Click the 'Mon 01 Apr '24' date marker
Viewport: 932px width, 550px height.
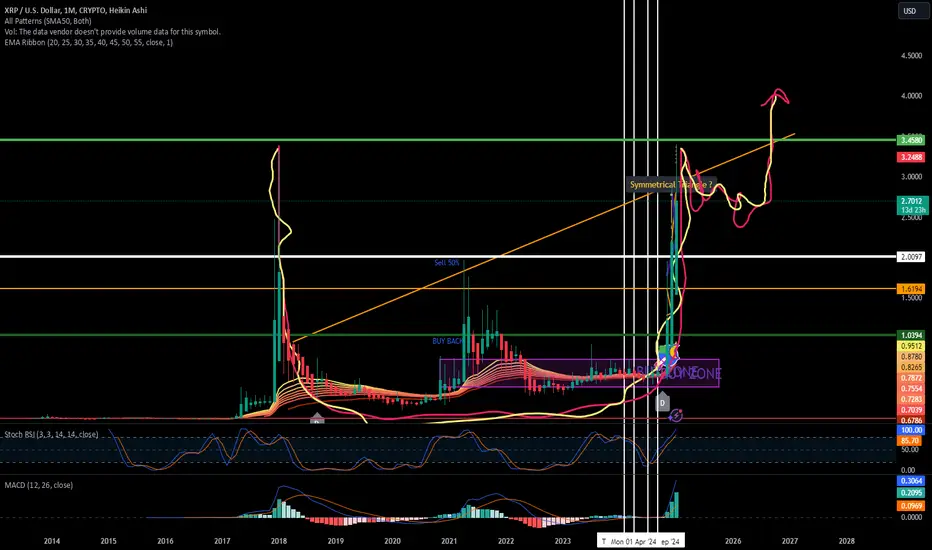(633, 542)
